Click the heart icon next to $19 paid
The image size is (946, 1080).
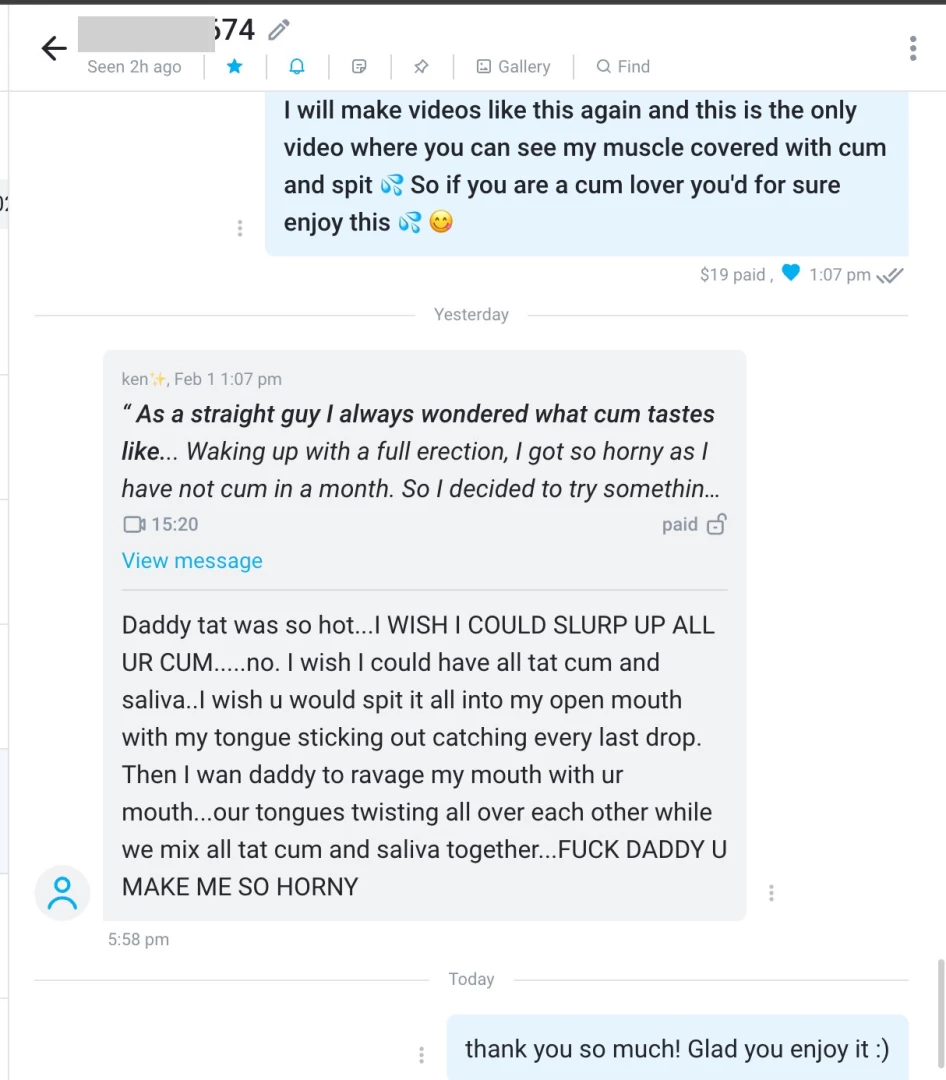click(790, 274)
